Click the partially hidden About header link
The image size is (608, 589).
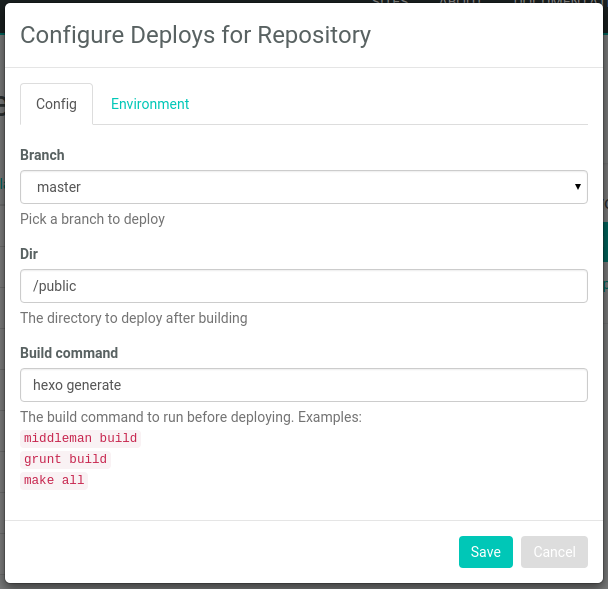459,3
